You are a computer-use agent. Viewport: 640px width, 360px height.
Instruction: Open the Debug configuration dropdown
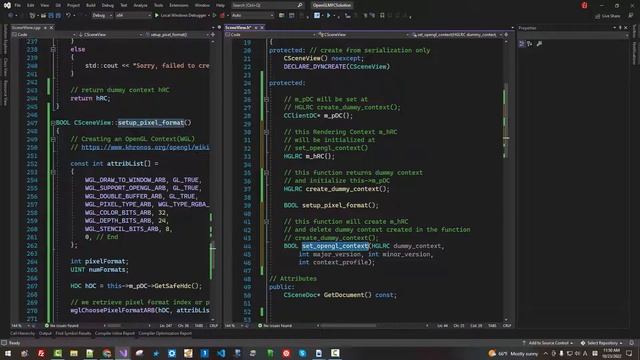(x=102, y=16)
